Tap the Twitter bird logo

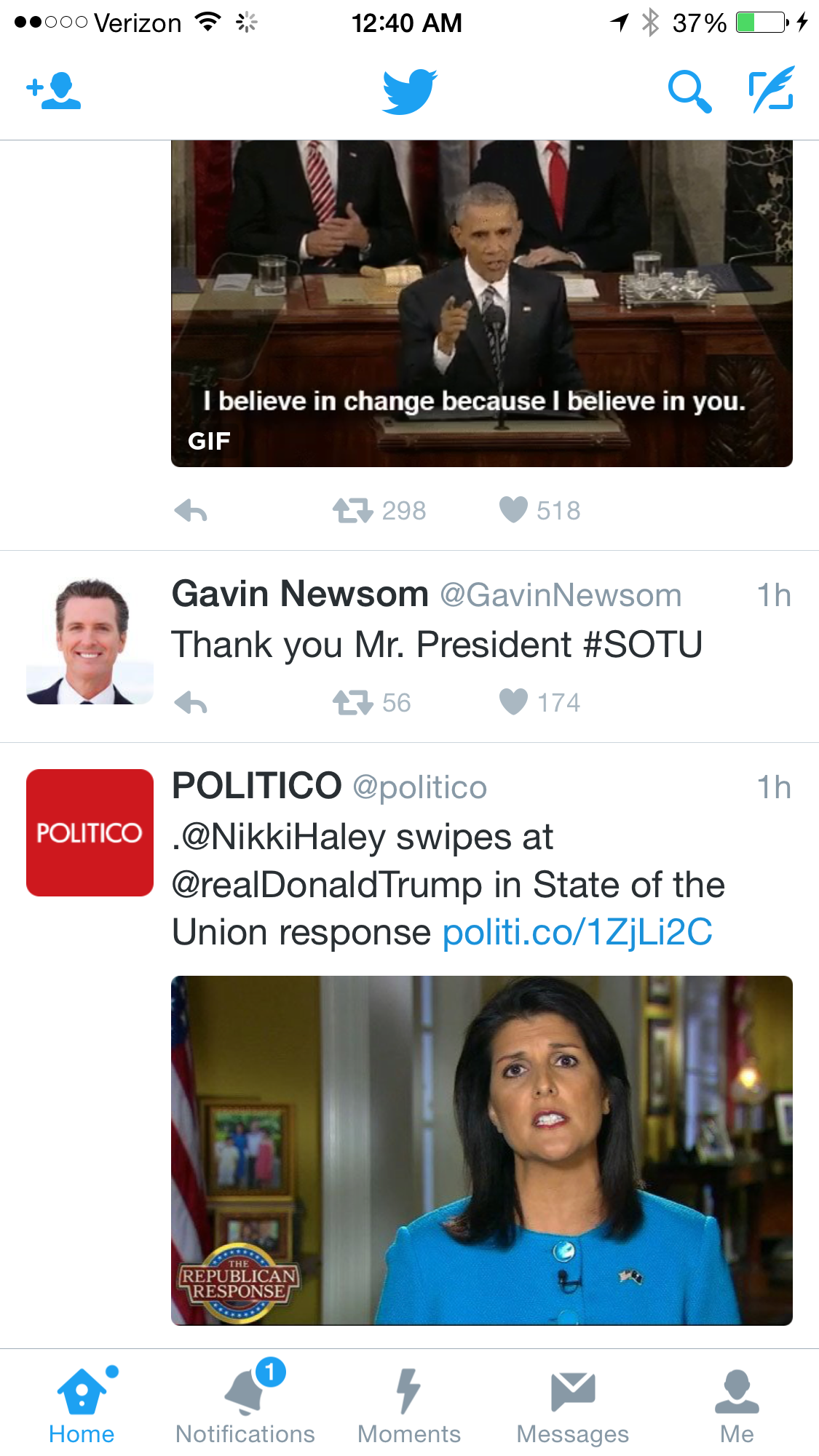pyautogui.click(x=409, y=92)
